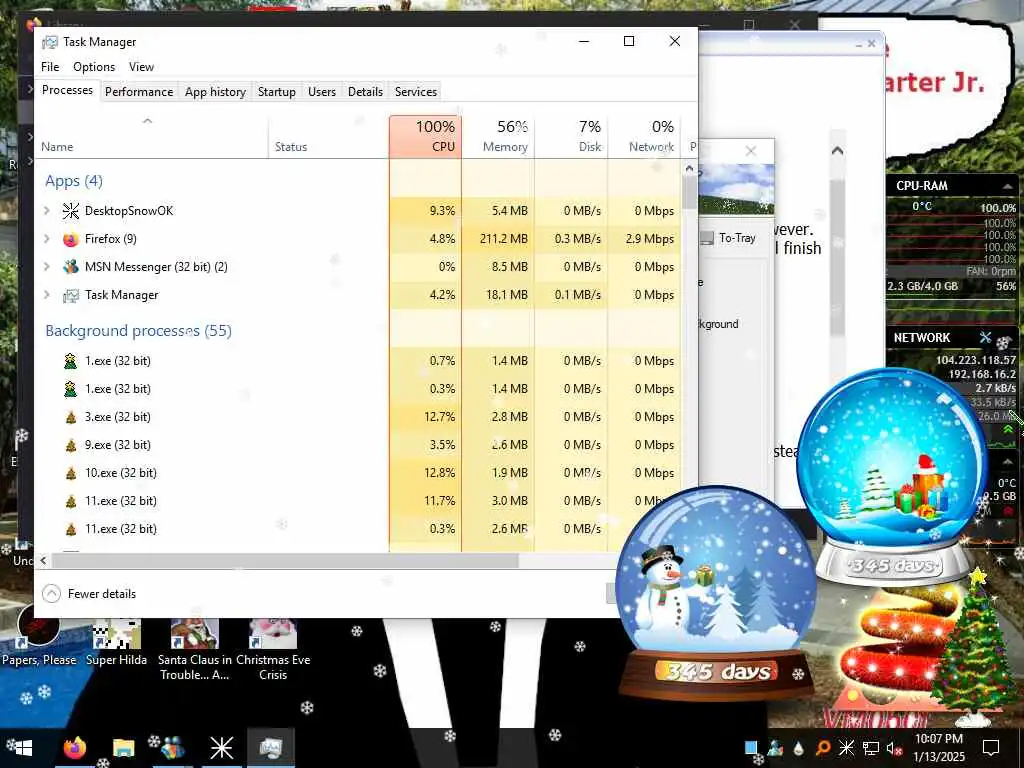Switch to the Startup tab
This screenshot has height=768, width=1024.
point(277,92)
